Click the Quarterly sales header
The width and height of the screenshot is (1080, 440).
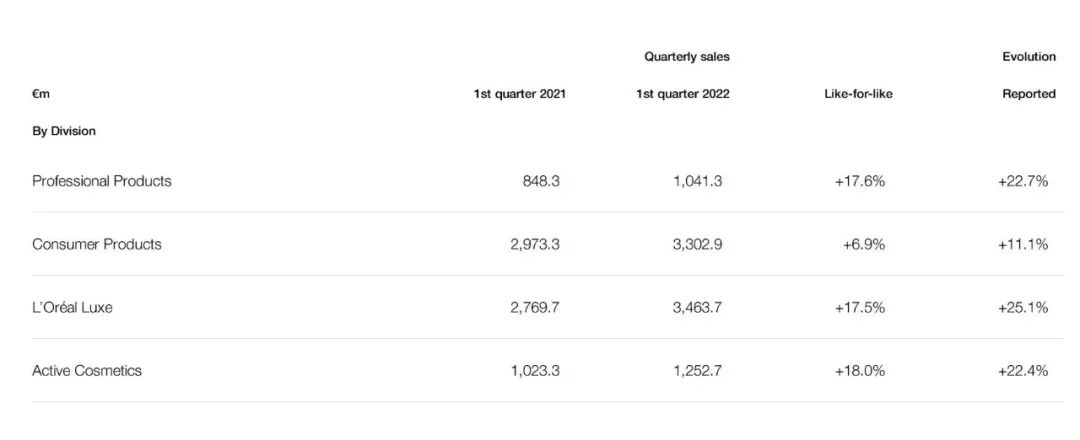687,57
